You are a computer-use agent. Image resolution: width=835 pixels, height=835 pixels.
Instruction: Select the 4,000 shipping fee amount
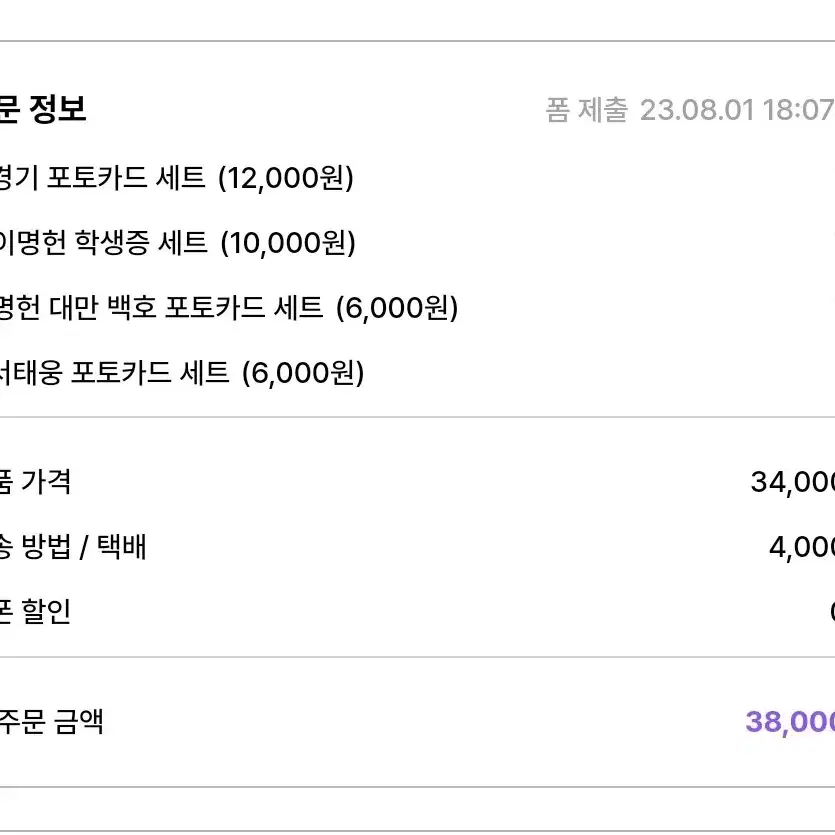click(x=802, y=547)
